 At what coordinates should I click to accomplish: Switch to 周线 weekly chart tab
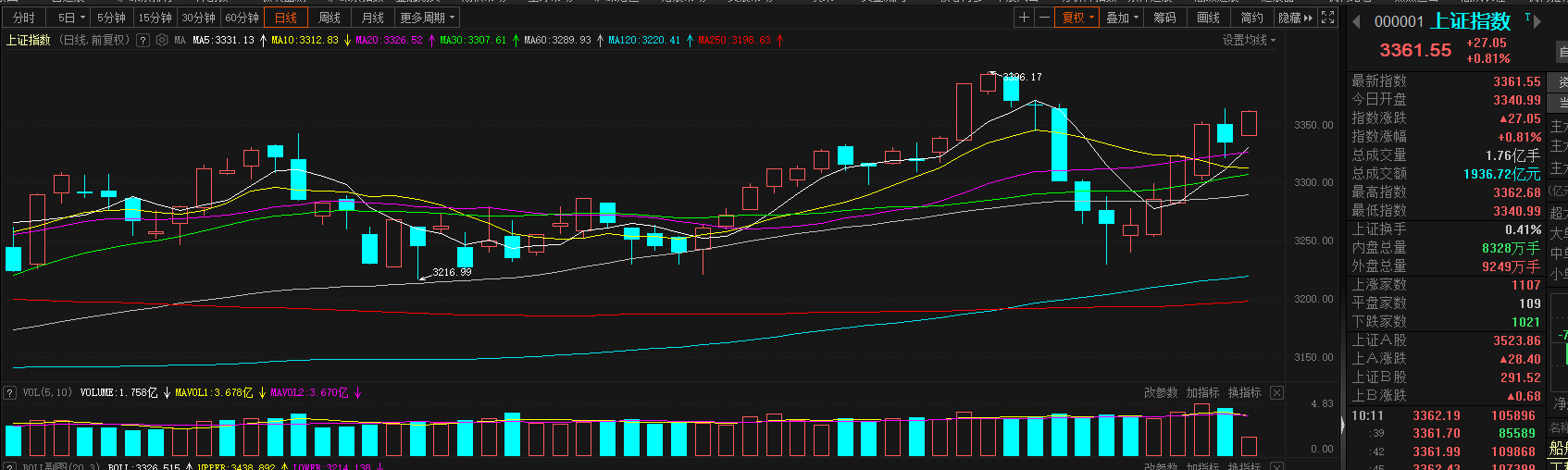(x=330, y=18)
